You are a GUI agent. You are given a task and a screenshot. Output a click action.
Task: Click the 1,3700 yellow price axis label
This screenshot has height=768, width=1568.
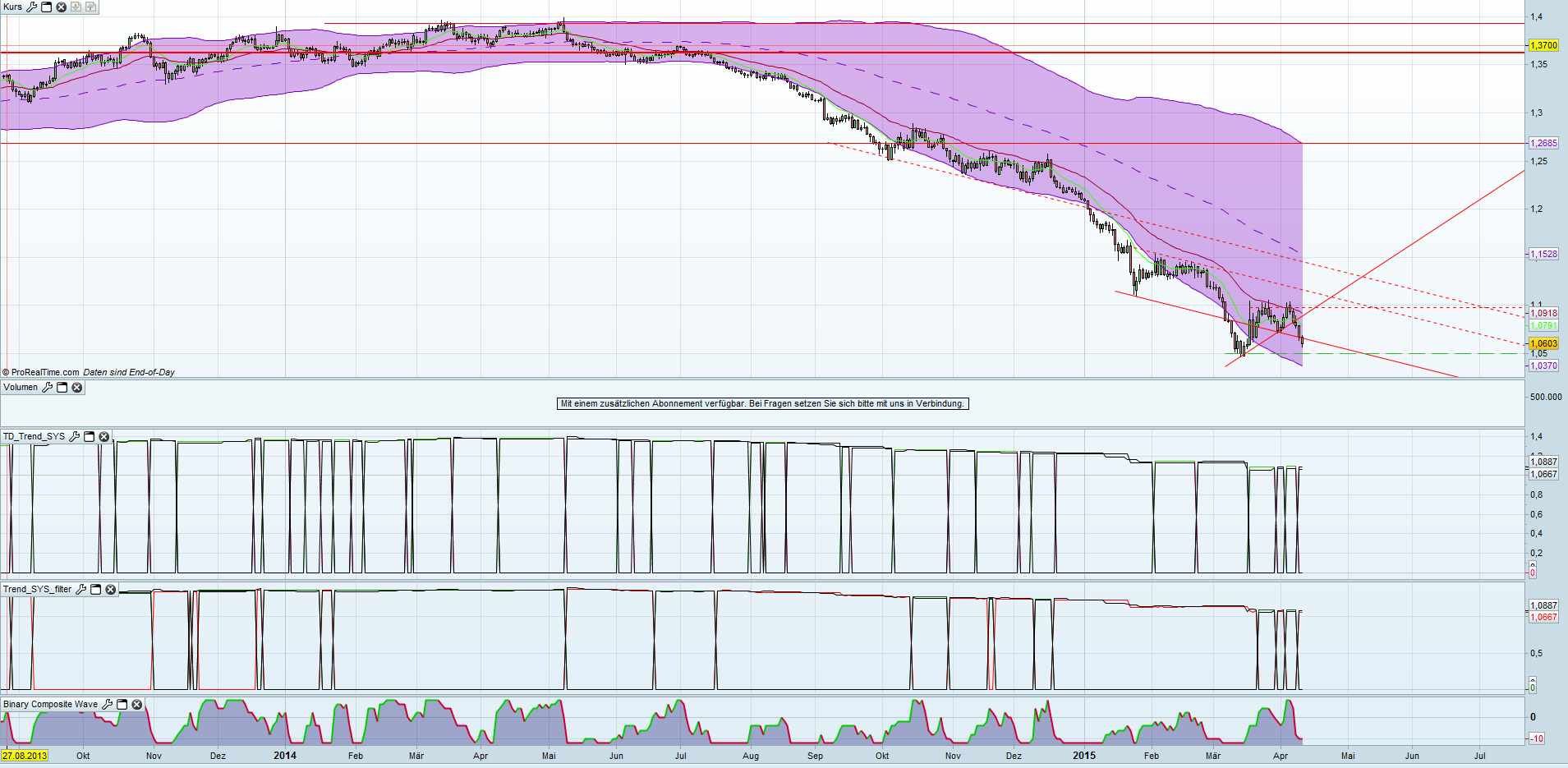click(x=1543, y=45)
